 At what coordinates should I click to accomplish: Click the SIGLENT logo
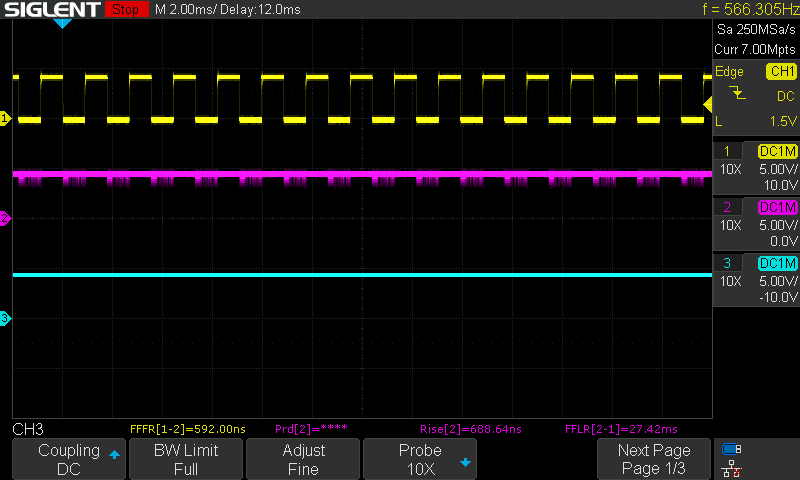click(x=52, y=9)
